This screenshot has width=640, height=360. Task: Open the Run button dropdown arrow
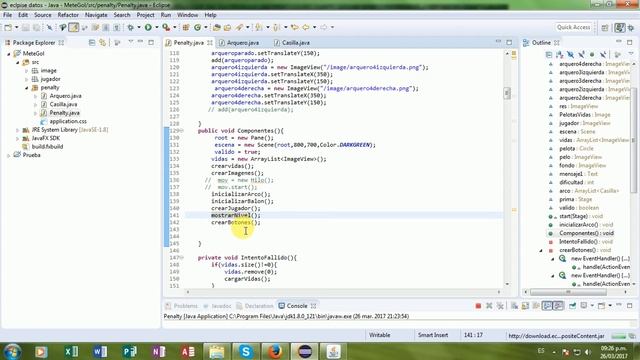click(156, 27)
